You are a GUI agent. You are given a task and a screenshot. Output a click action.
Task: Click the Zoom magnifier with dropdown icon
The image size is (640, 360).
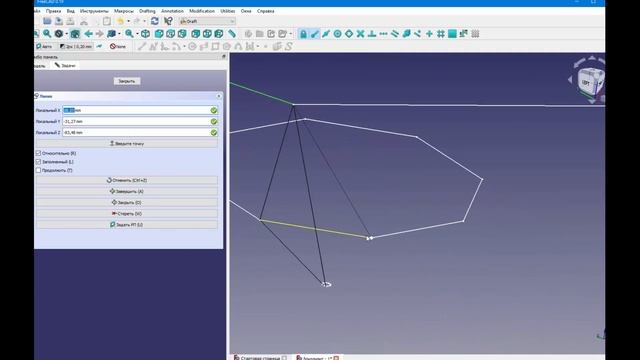(x=129, y=34)
